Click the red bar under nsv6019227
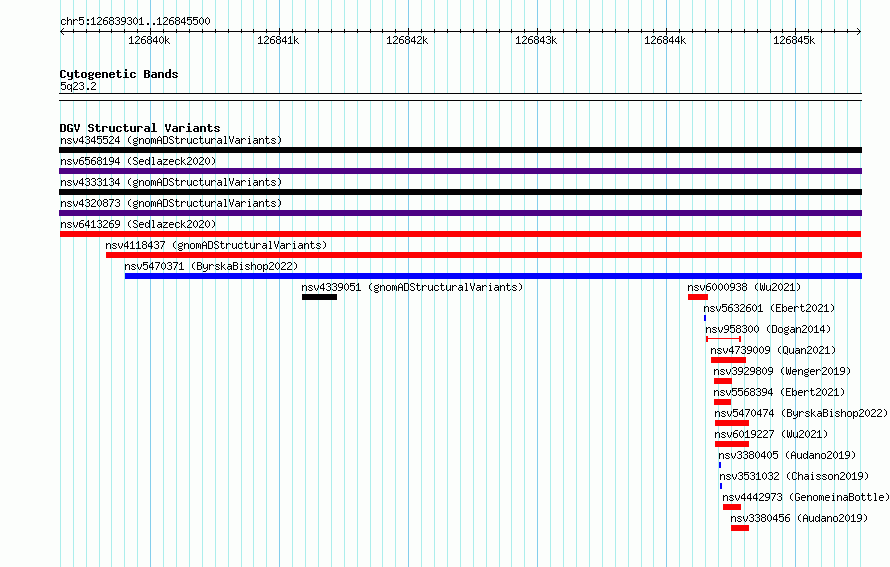The image size is (890, 567). tap(732, 444)
